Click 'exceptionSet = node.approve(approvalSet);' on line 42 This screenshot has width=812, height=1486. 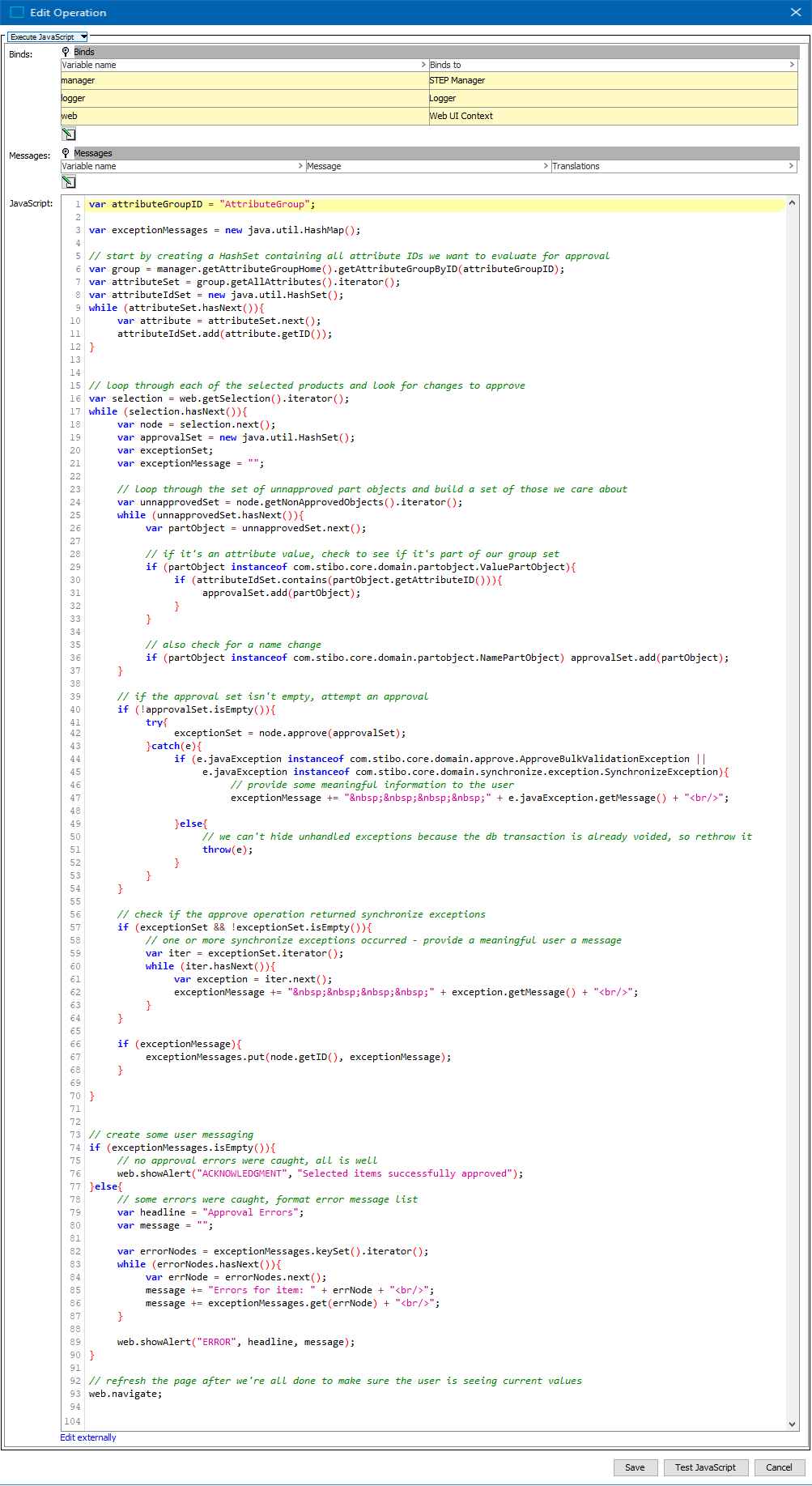click(x=290, y=733)
